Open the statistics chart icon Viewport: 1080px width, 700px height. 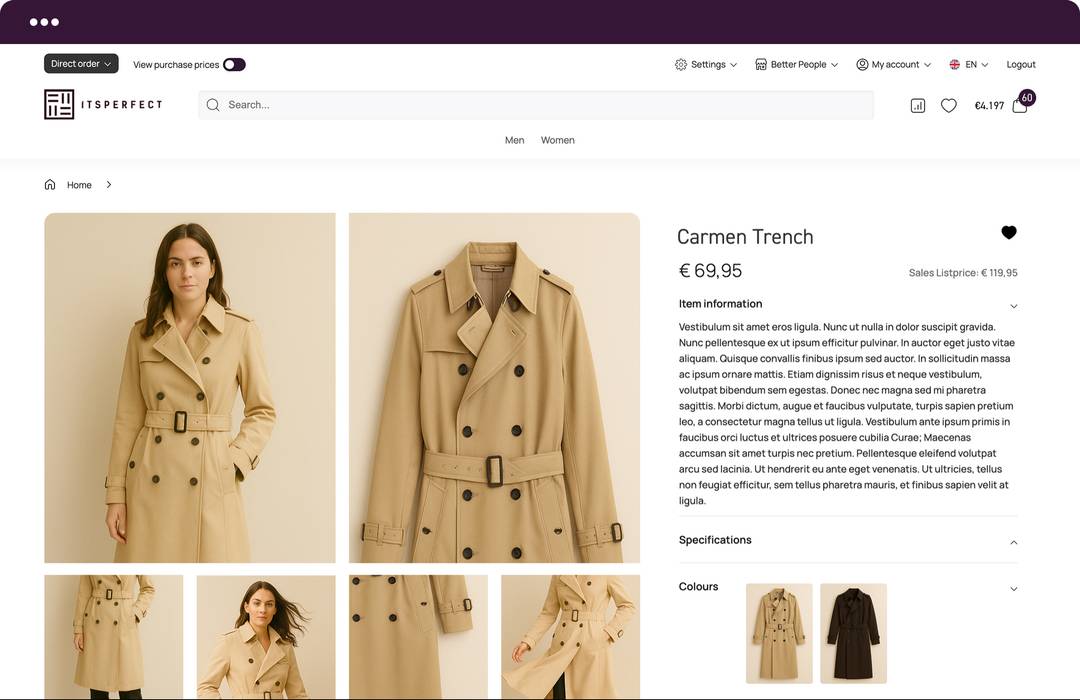click(x=917, y=105)
